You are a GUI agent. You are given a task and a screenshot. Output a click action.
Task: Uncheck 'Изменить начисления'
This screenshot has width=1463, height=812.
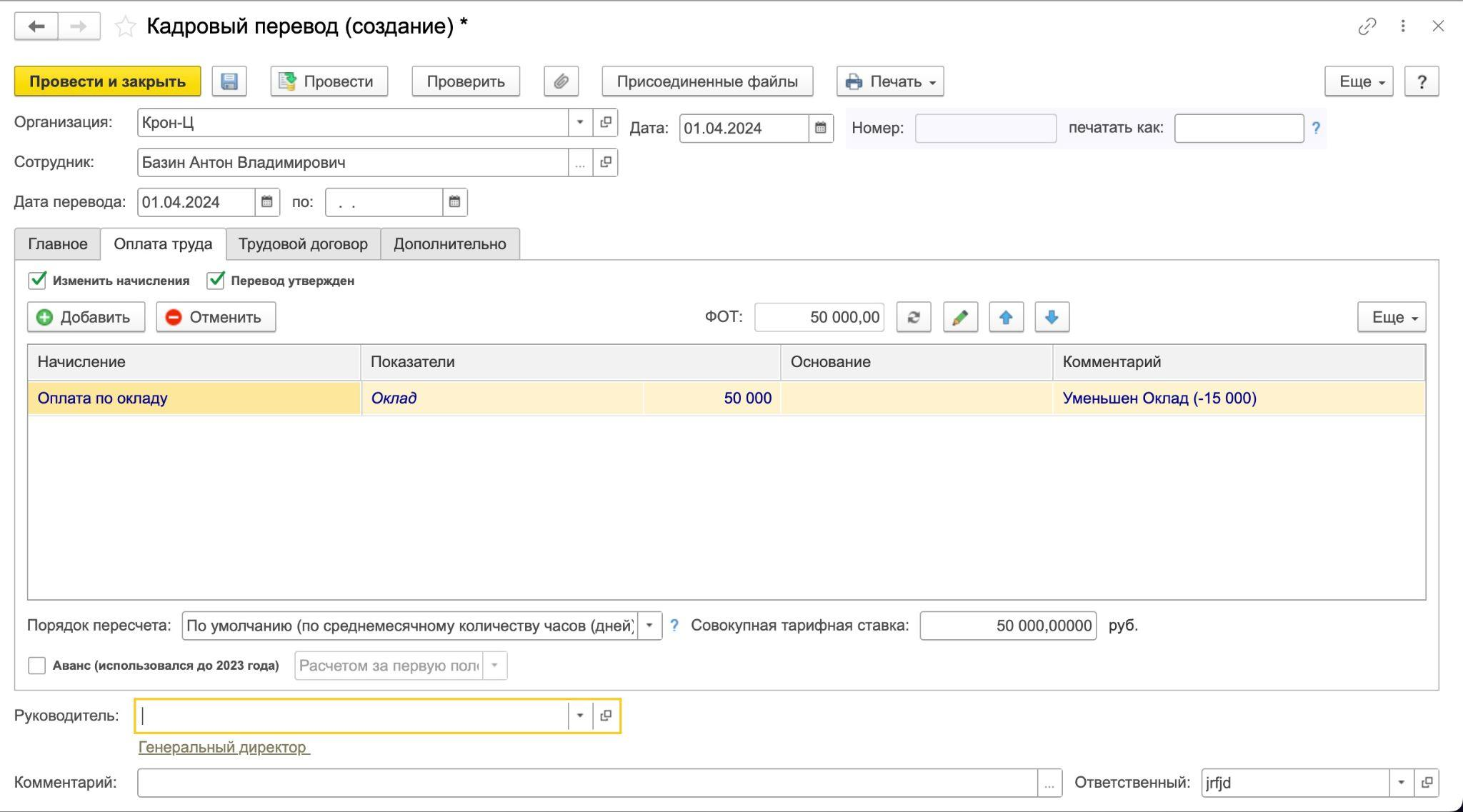[x=37, y=280]
